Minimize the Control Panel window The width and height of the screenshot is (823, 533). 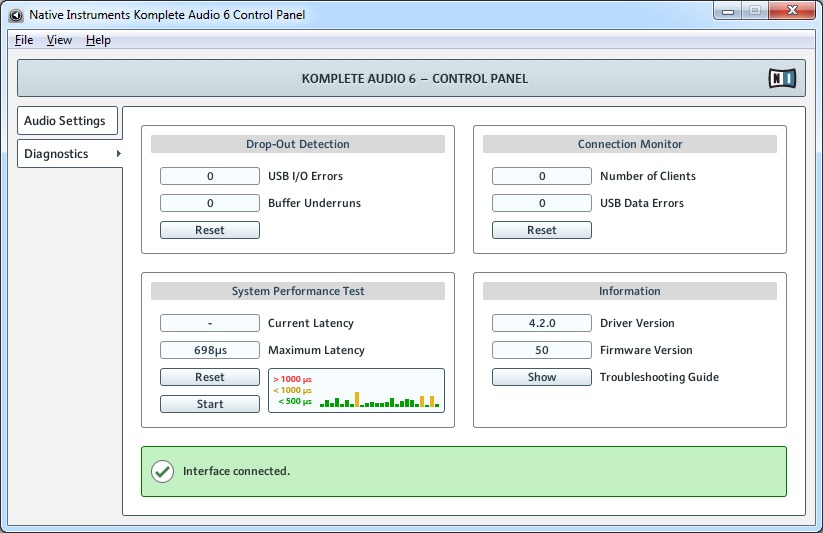[x=727, y=11]
